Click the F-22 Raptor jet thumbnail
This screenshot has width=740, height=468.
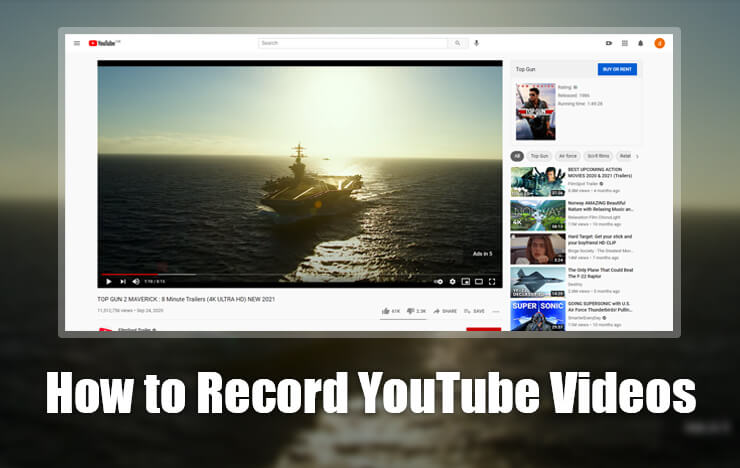coord(538,282)
